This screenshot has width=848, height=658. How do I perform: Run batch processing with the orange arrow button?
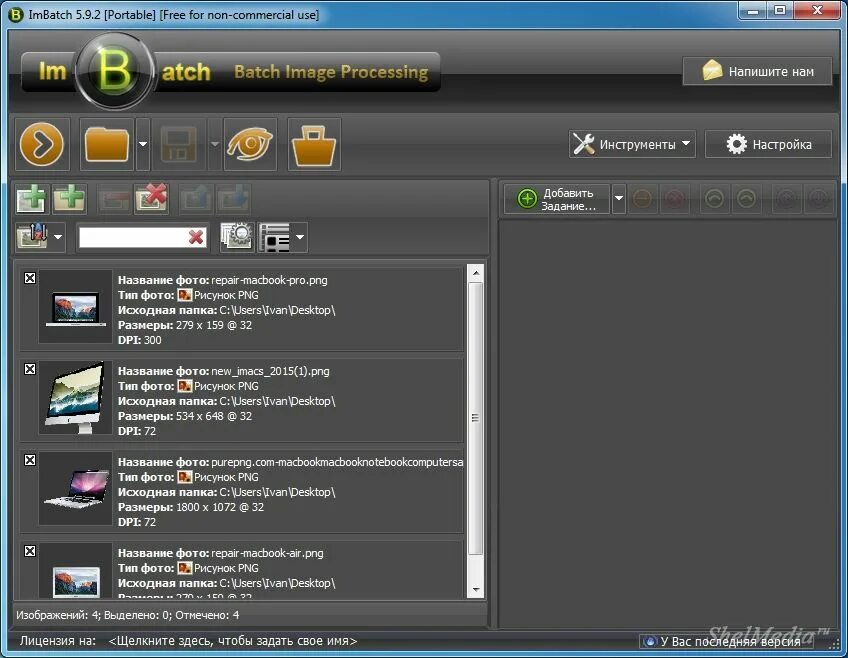[42, 144]
